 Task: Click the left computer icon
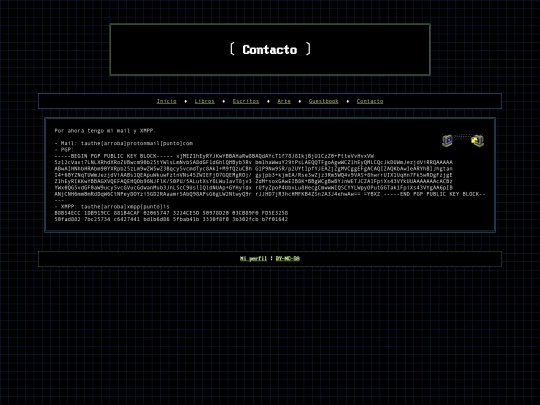coord(447,141)
